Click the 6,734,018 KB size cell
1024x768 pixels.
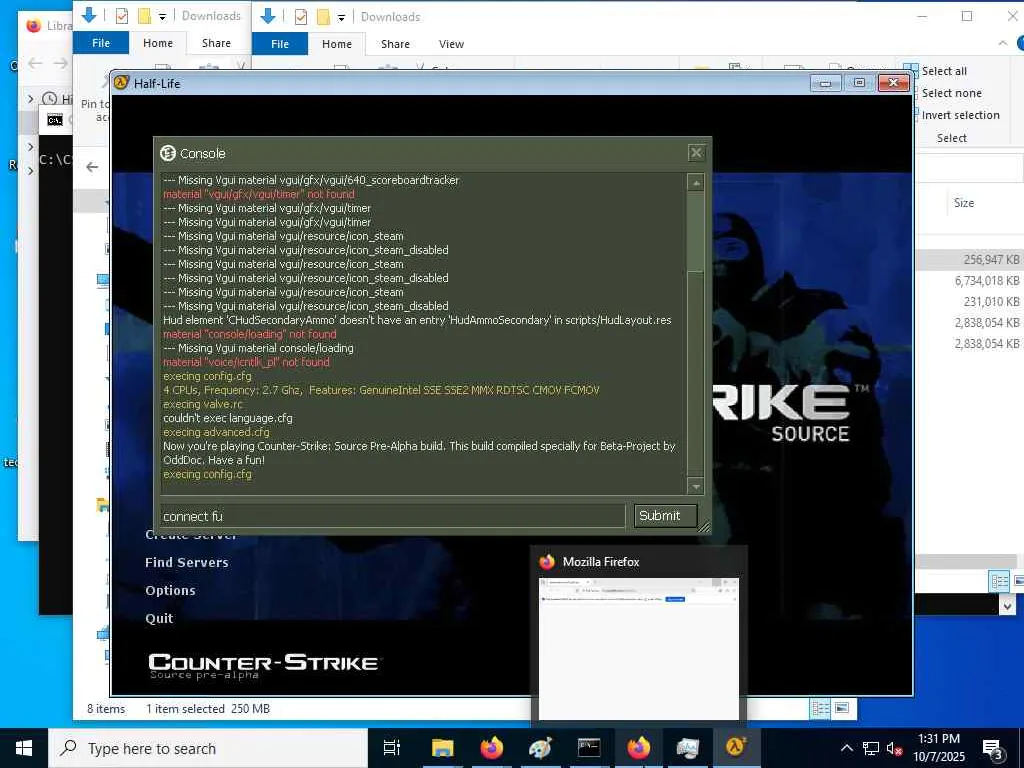tap(987, 281)
